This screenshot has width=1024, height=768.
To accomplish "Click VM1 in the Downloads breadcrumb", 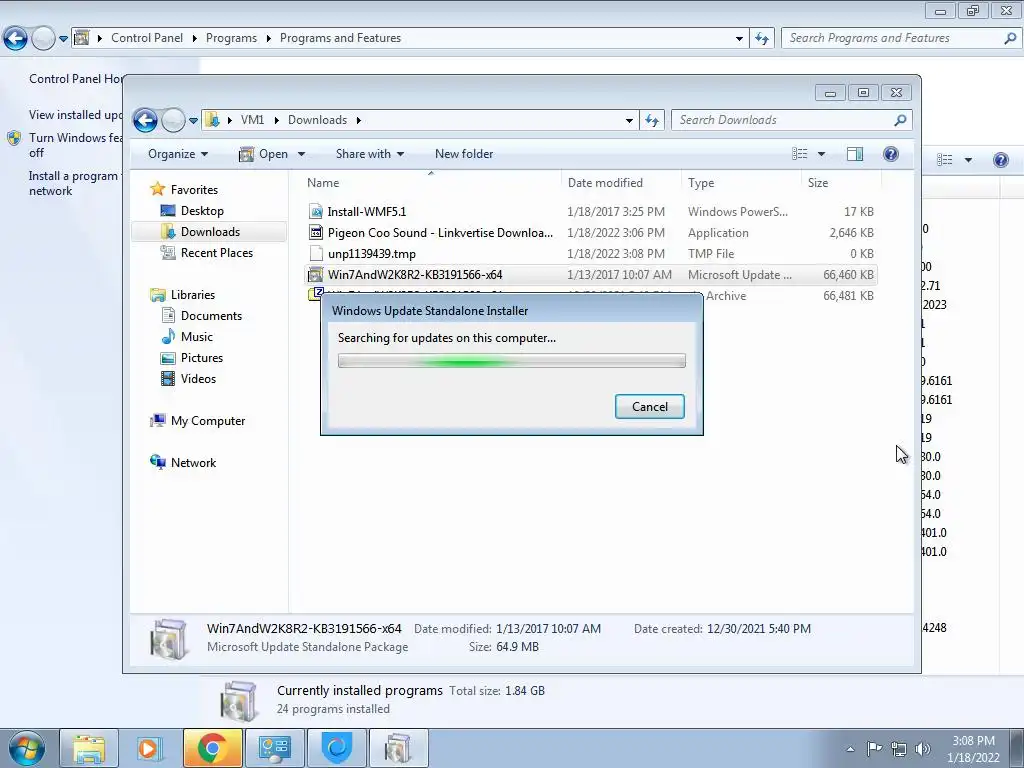I will (252, 120).
